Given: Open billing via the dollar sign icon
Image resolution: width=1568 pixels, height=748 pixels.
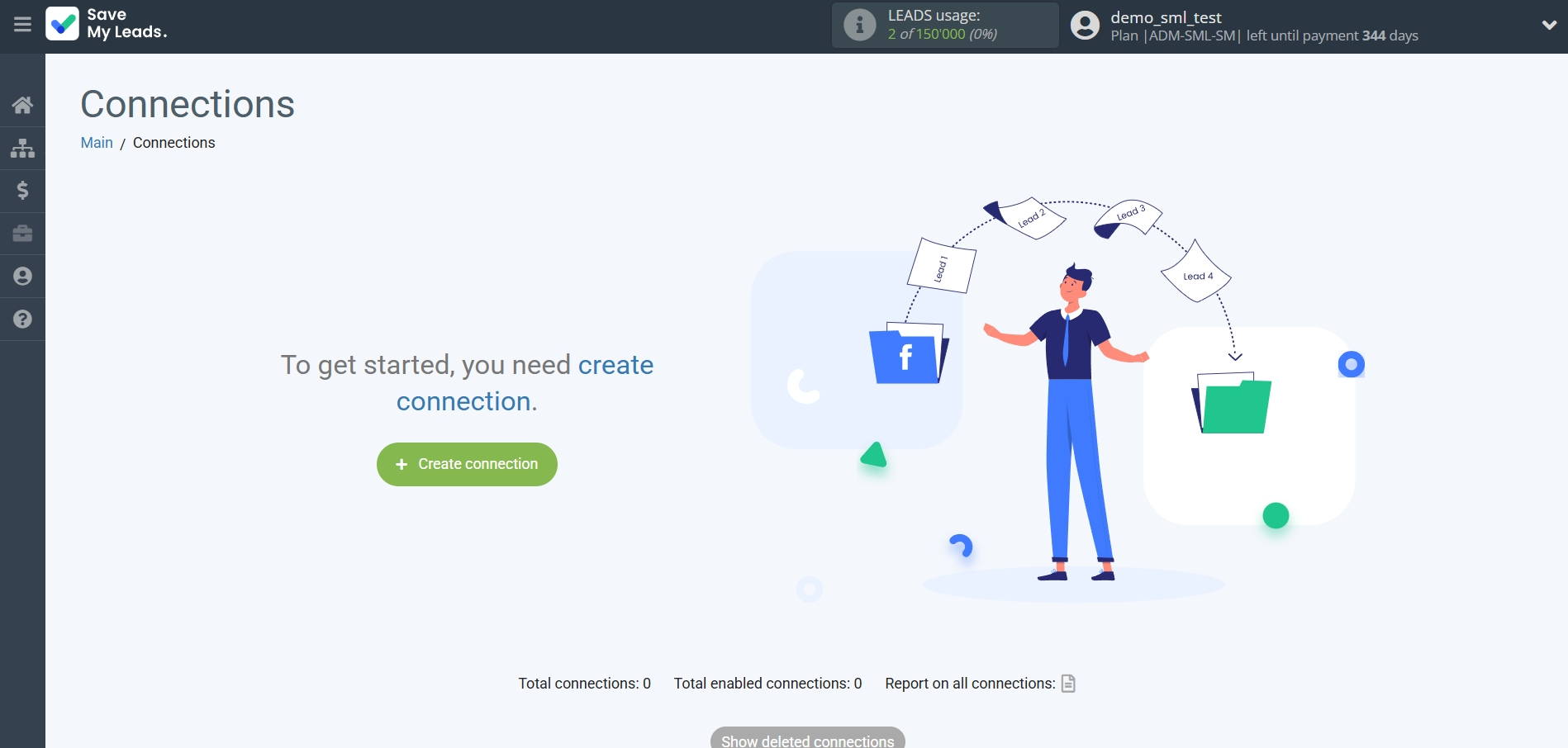Looking at the screenshot, I should (x=22, y=191).
